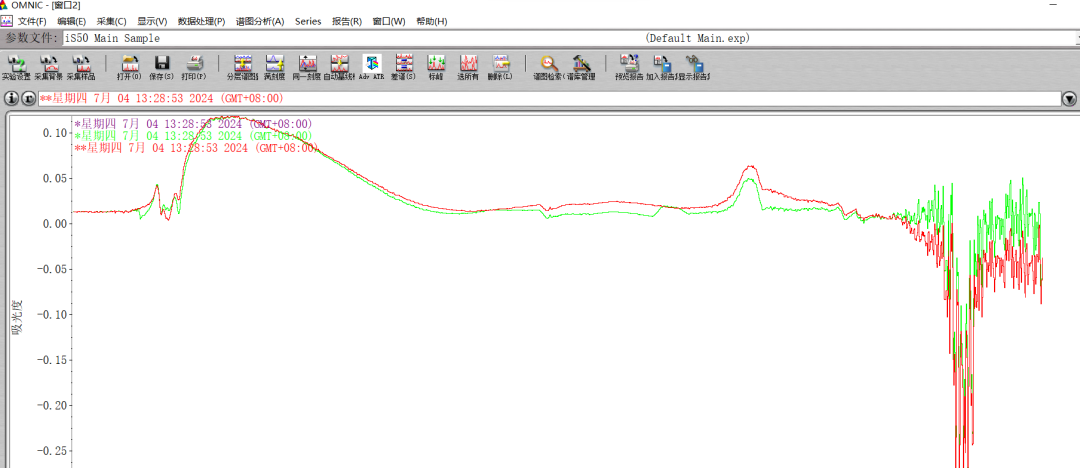Toggle 分层谱图 stacked spectra view

(242, 67)
